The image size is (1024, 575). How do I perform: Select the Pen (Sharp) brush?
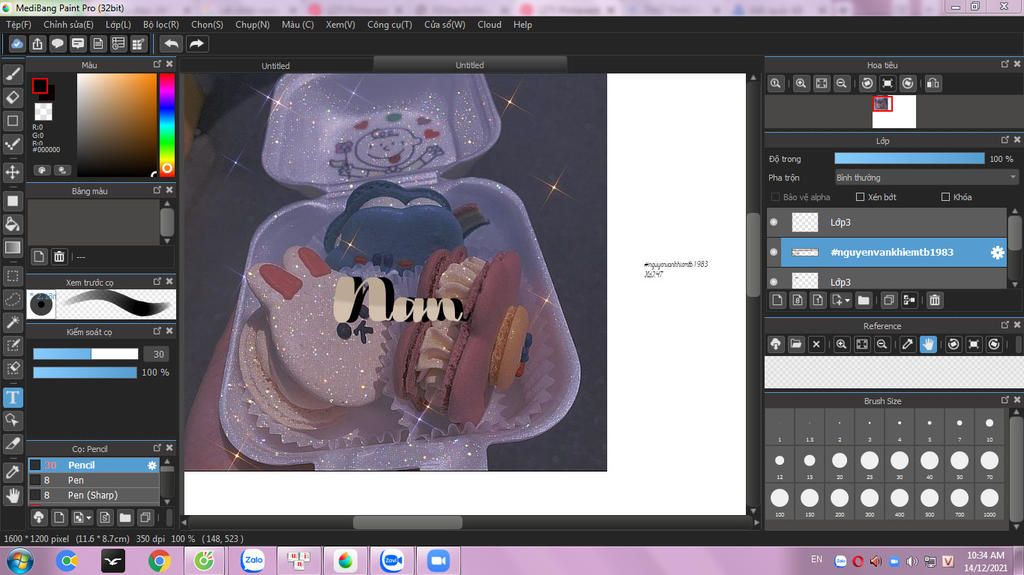tap(94, 495)
